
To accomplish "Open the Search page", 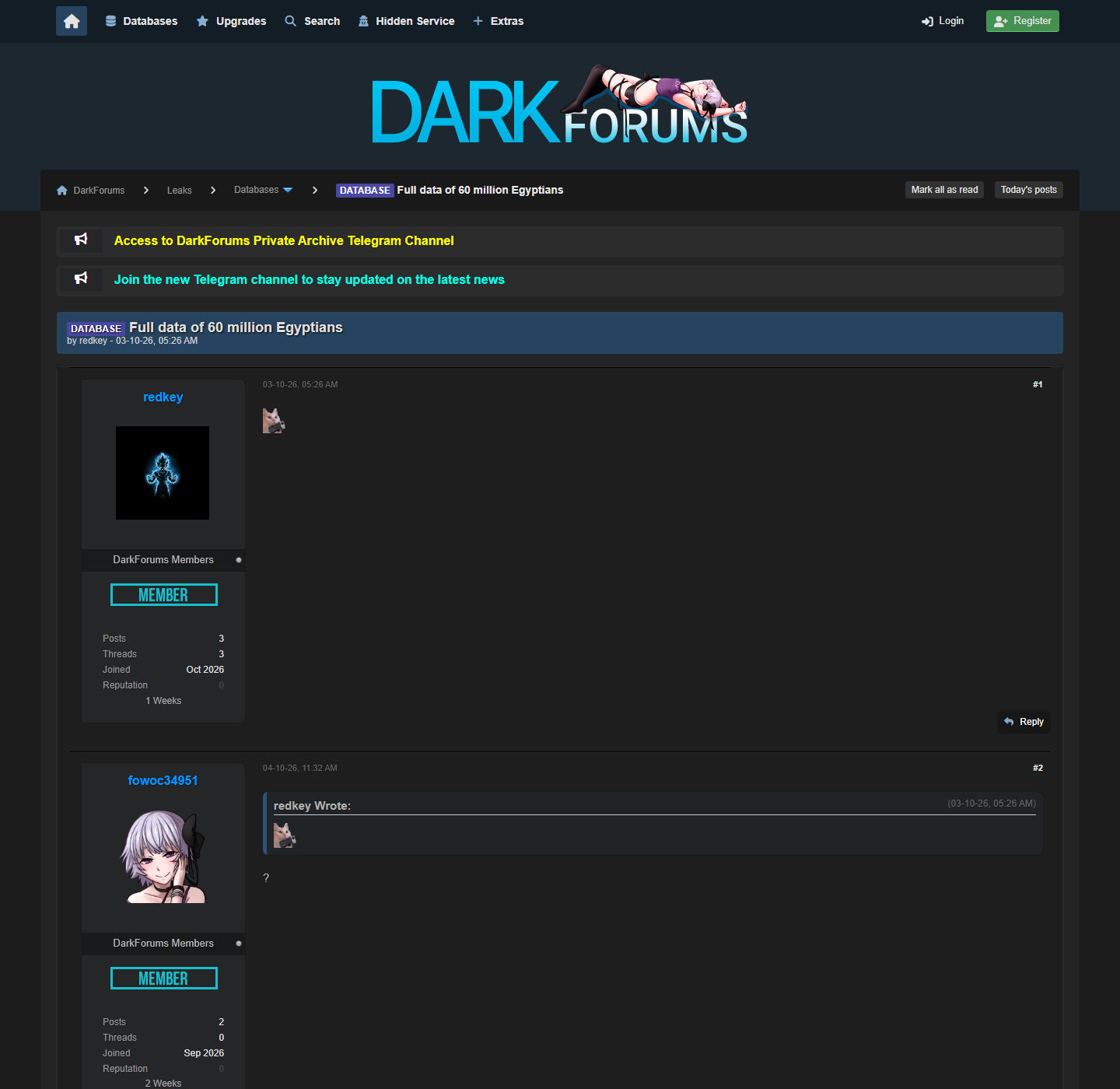I will 313,21.
